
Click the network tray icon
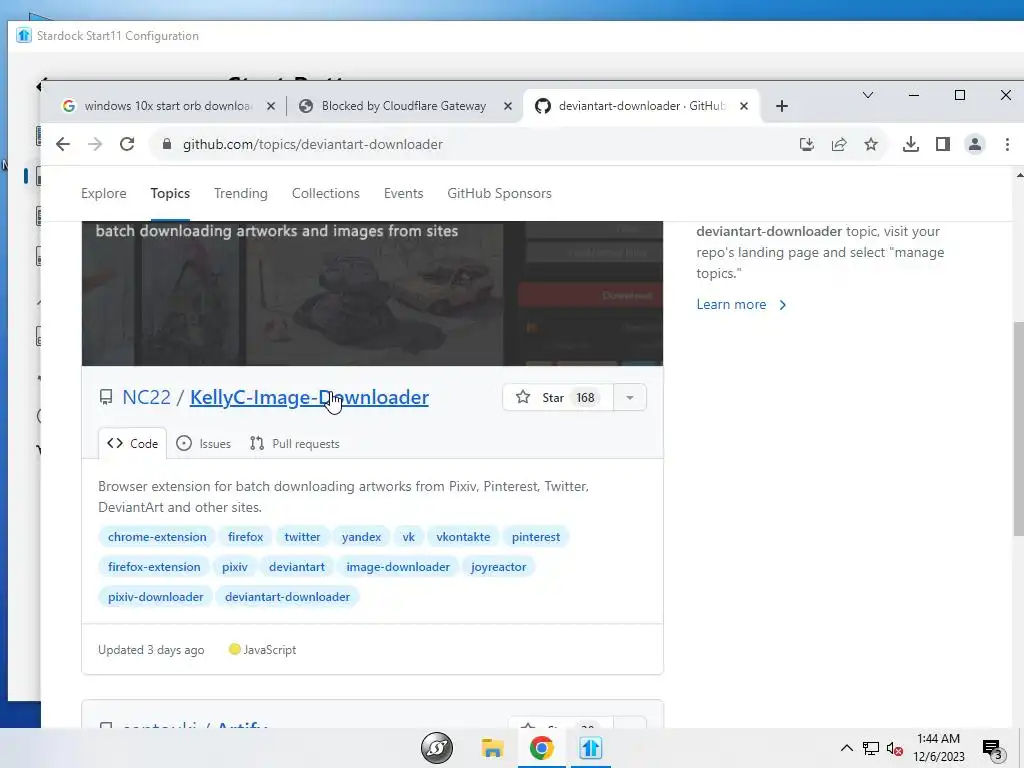point(871,748)
